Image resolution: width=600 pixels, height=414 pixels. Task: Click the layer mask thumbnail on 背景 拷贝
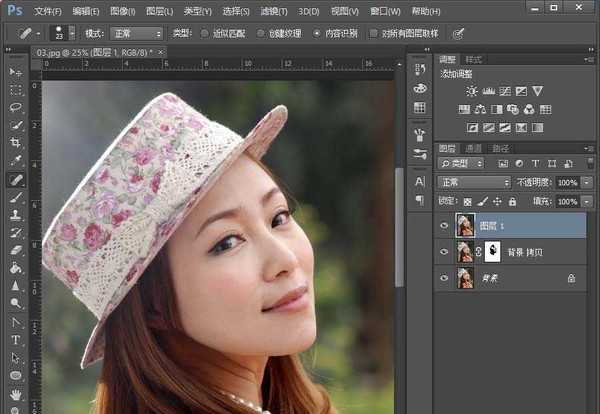(492, 253)
